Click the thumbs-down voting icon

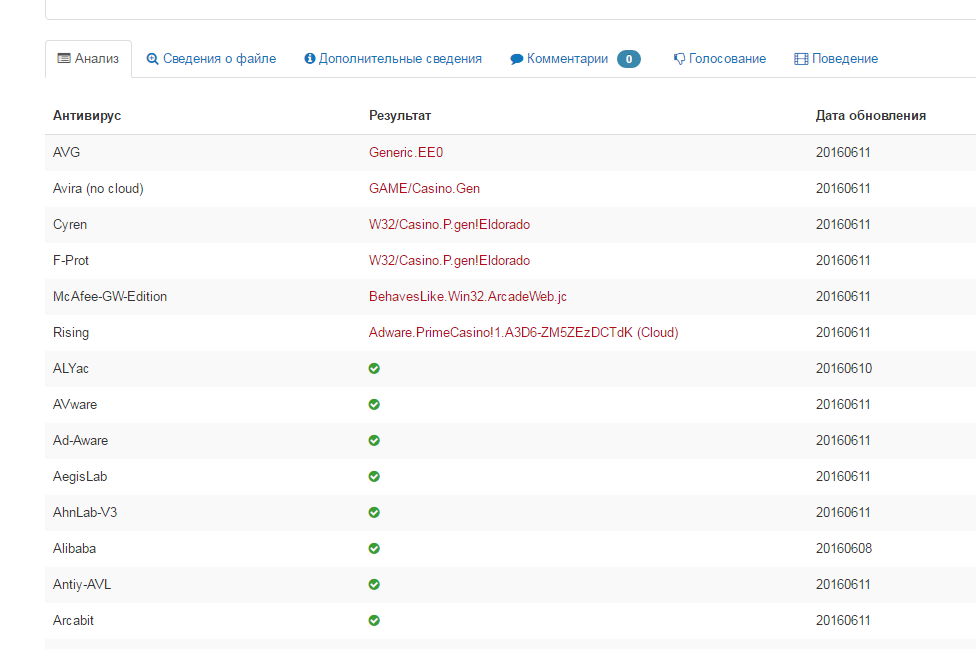tap(679, 59)
